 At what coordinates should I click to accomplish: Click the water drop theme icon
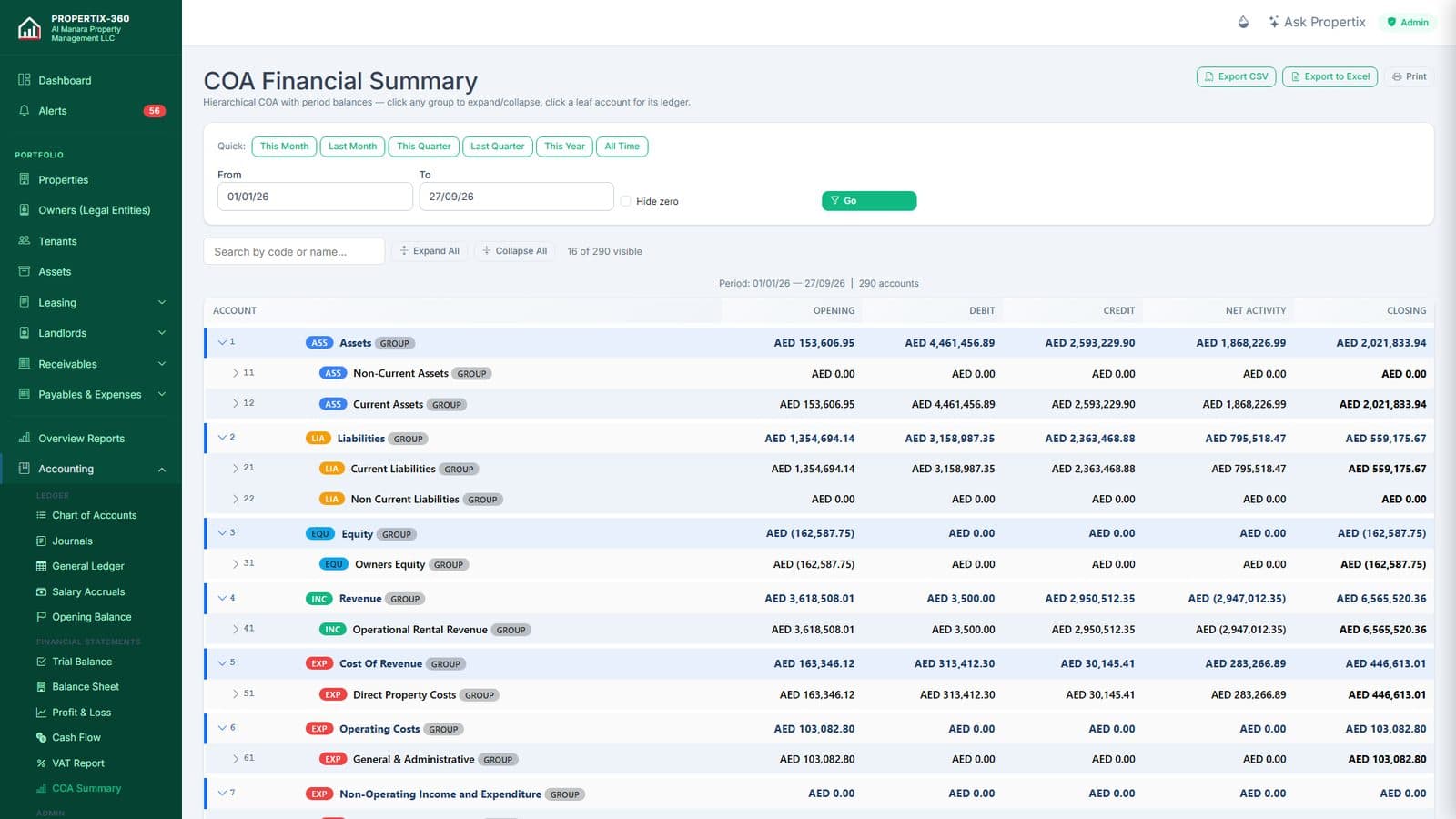[1243, 22]
